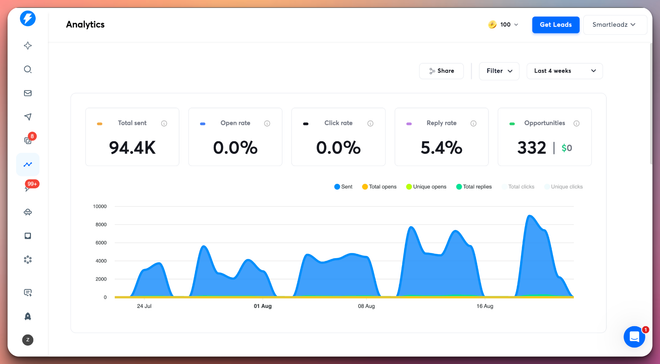Expand the Smartleadz workspace dropdown

[x=615, y=25]
